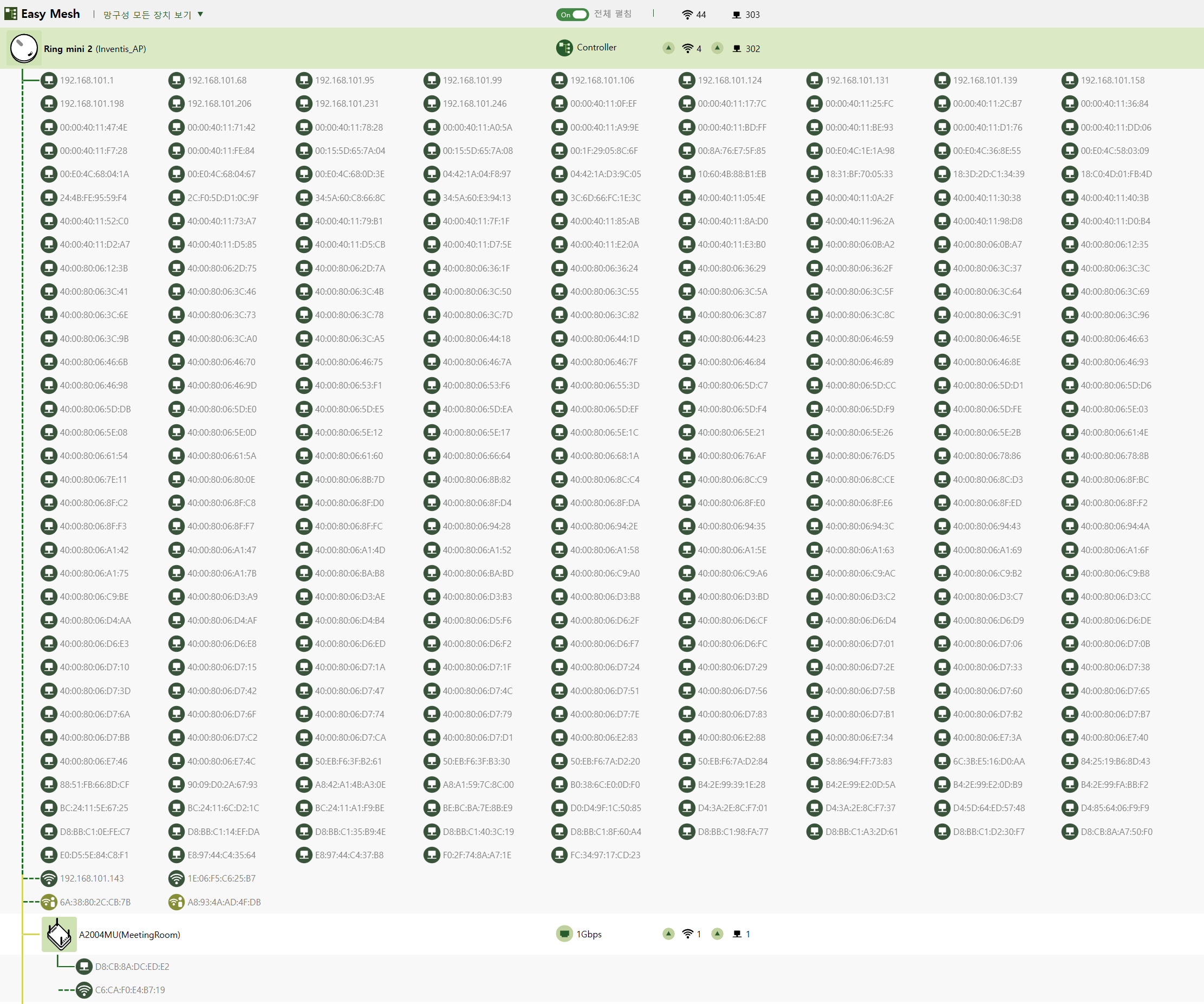The width and height of the screenshot is (1204, 1004).
Task: Select device 40:00:80:06:D7:01
Action: pos(860,644)
